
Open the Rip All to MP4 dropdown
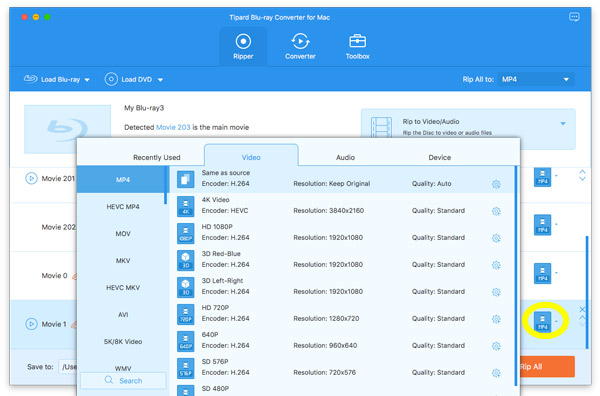[x=536, y=79]
